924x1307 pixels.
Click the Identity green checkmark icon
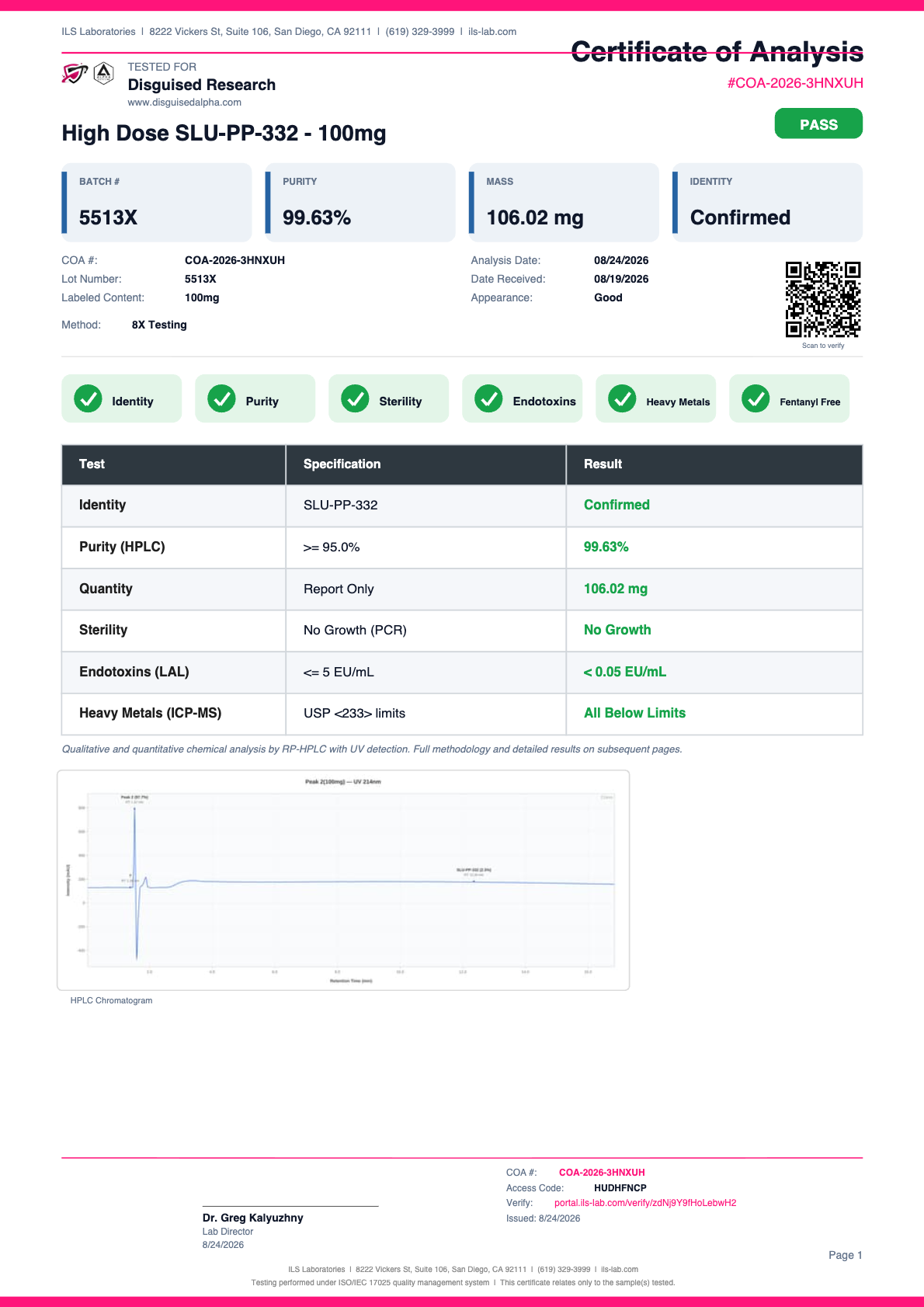pos(88,398)
